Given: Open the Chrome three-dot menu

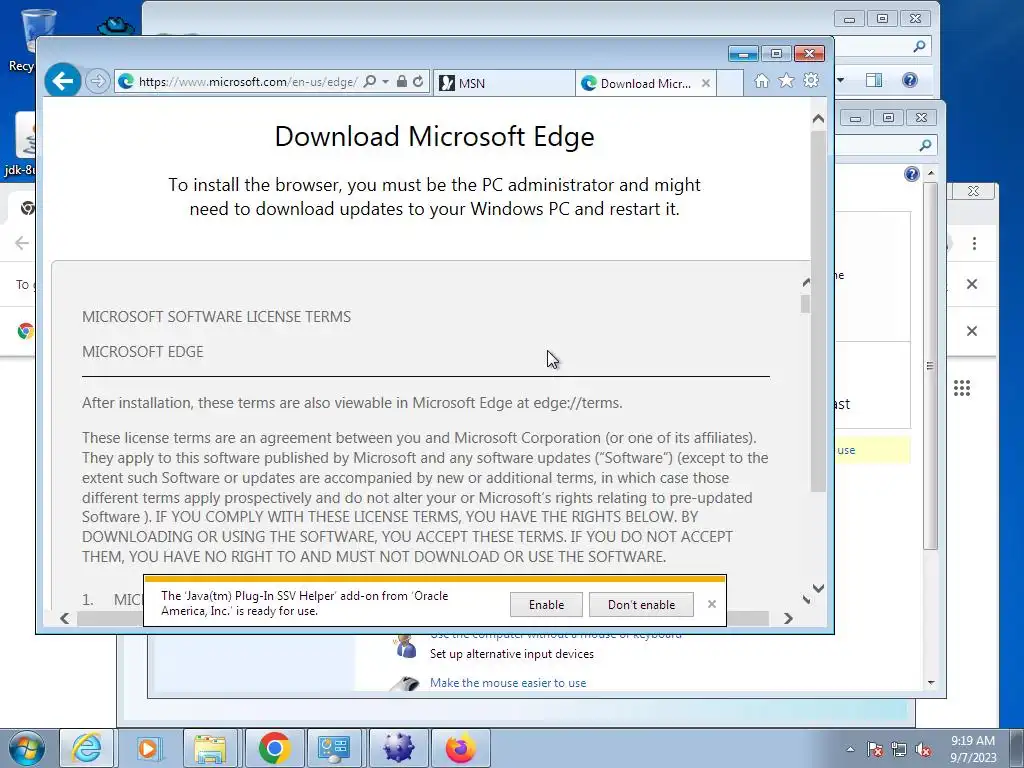Looking at the screenshot, I should (974, 244).
